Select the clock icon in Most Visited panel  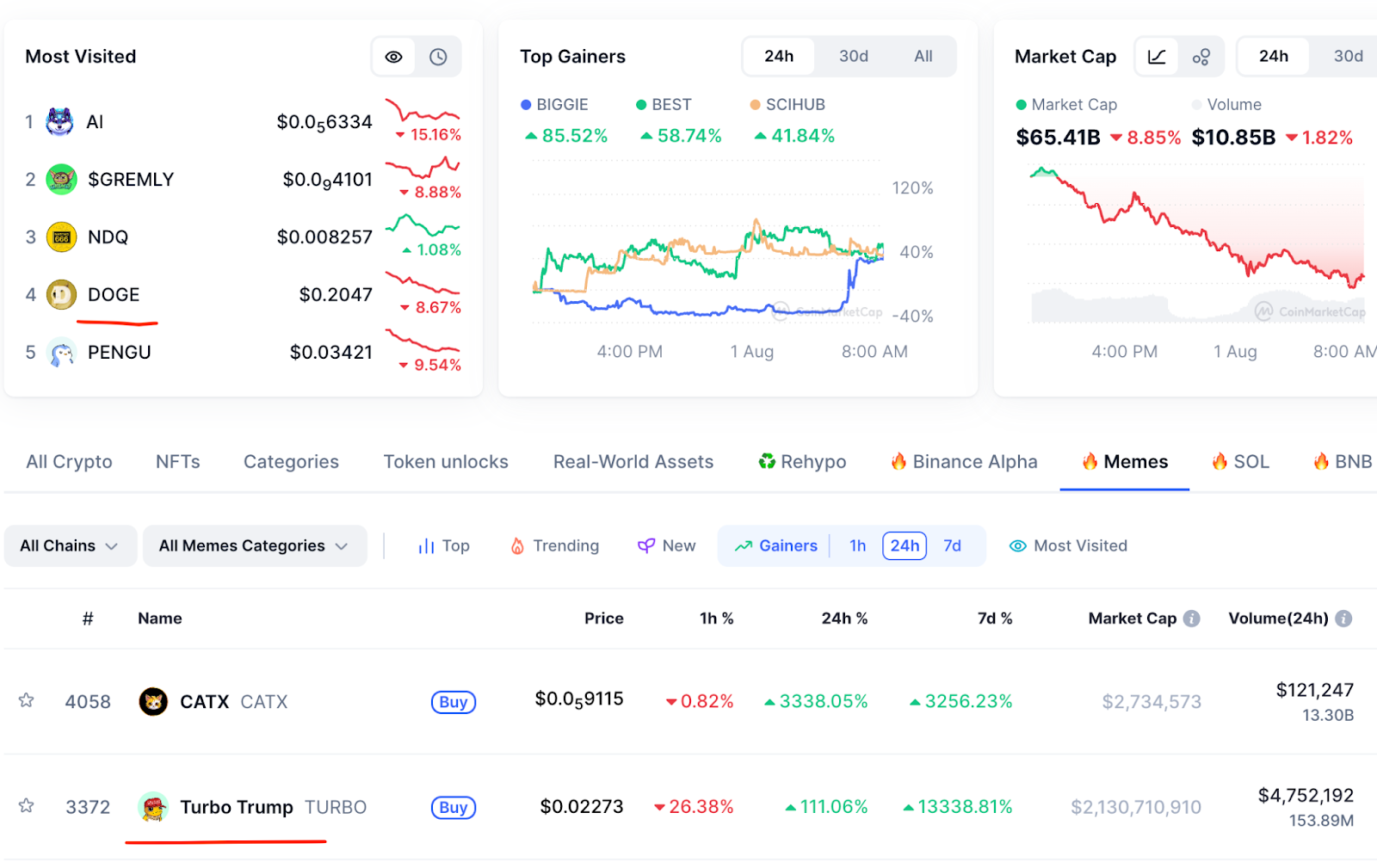click(x=439, y=56)
